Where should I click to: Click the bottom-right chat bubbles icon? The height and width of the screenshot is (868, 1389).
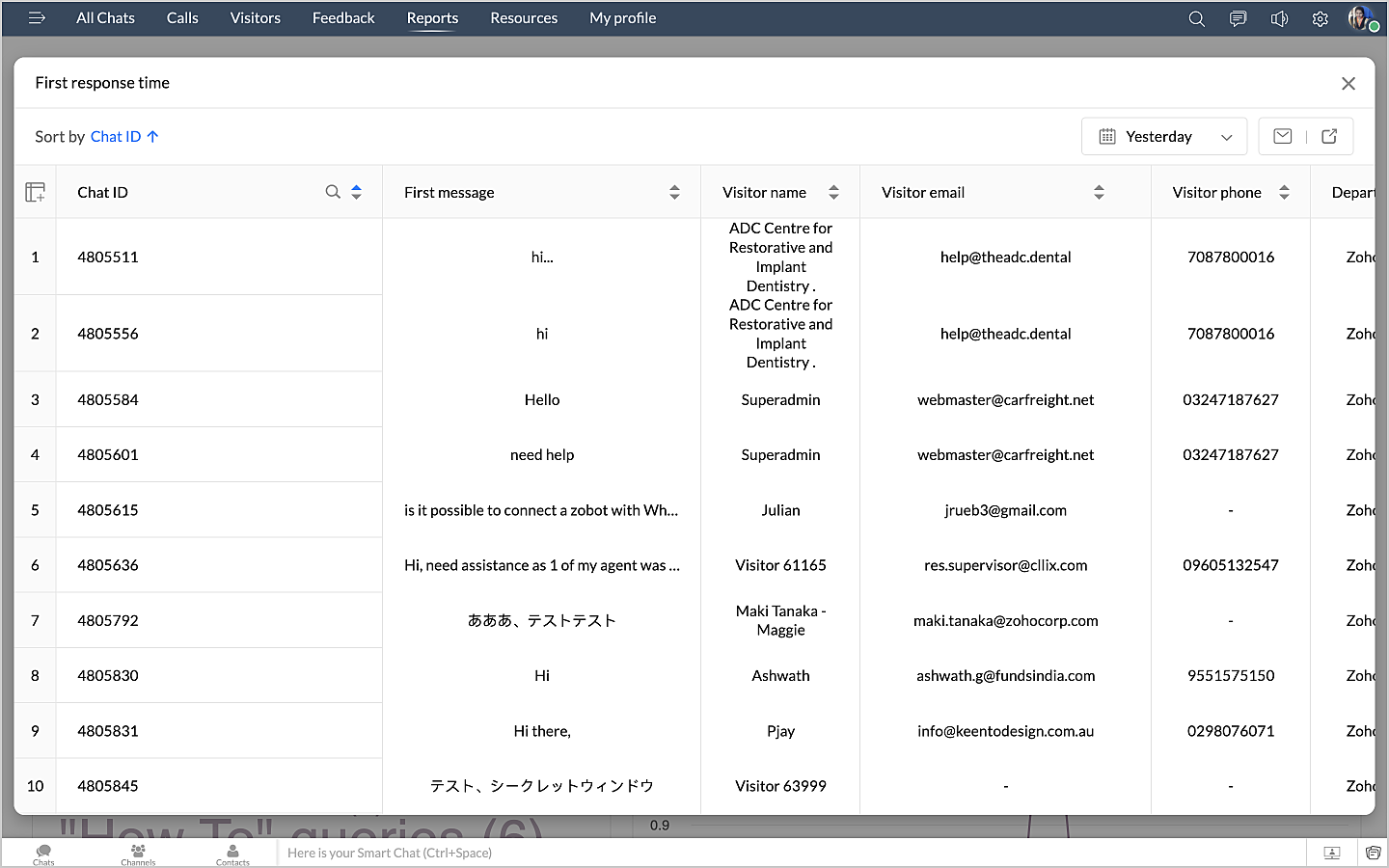pyautogui.click(x=1373, y=853)
